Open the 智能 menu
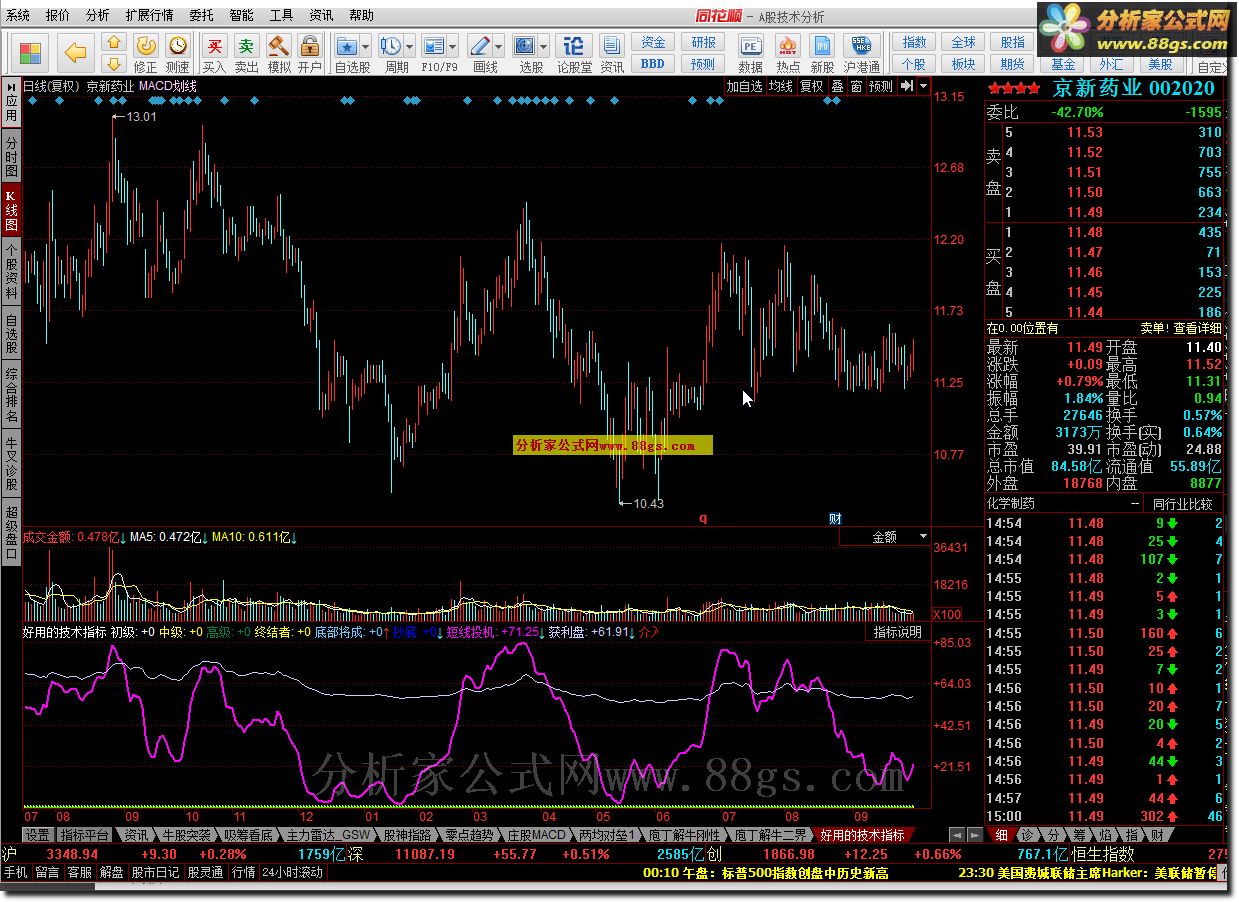Image resolution: width=1239 pixels, height=902 pixels. pos(241,15)
